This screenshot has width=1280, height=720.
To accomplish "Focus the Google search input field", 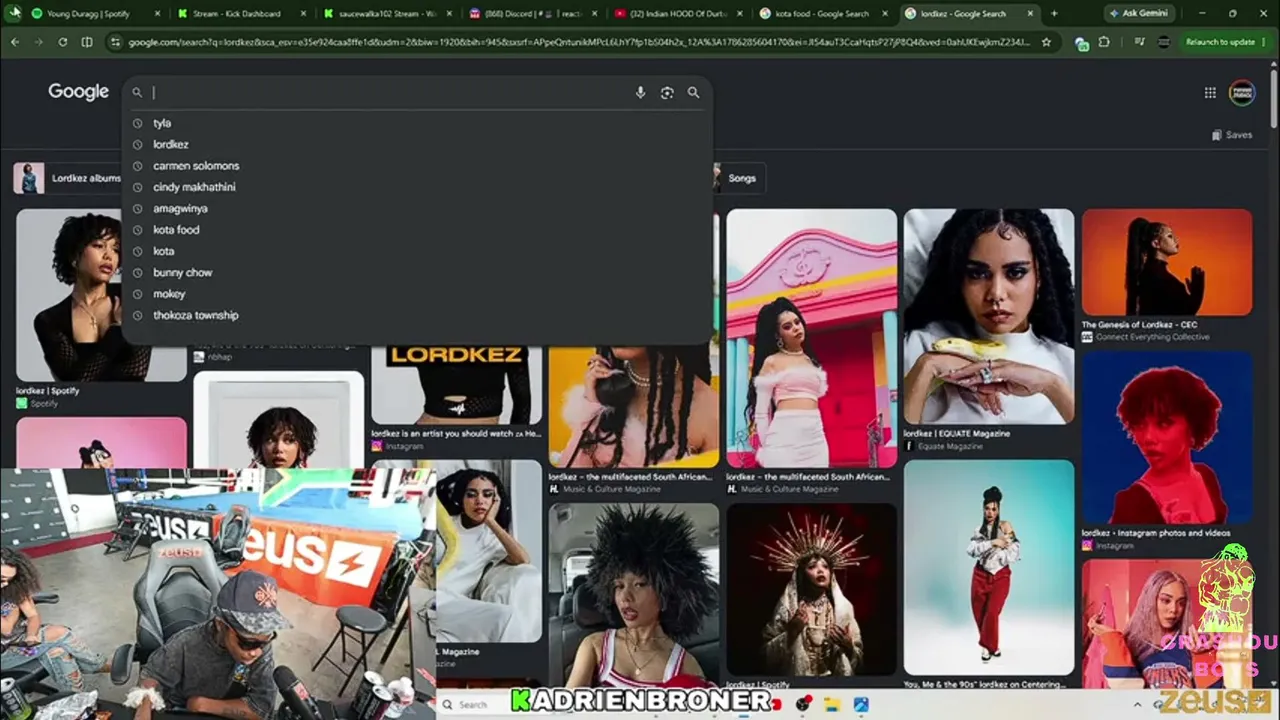I will point(390,93).
